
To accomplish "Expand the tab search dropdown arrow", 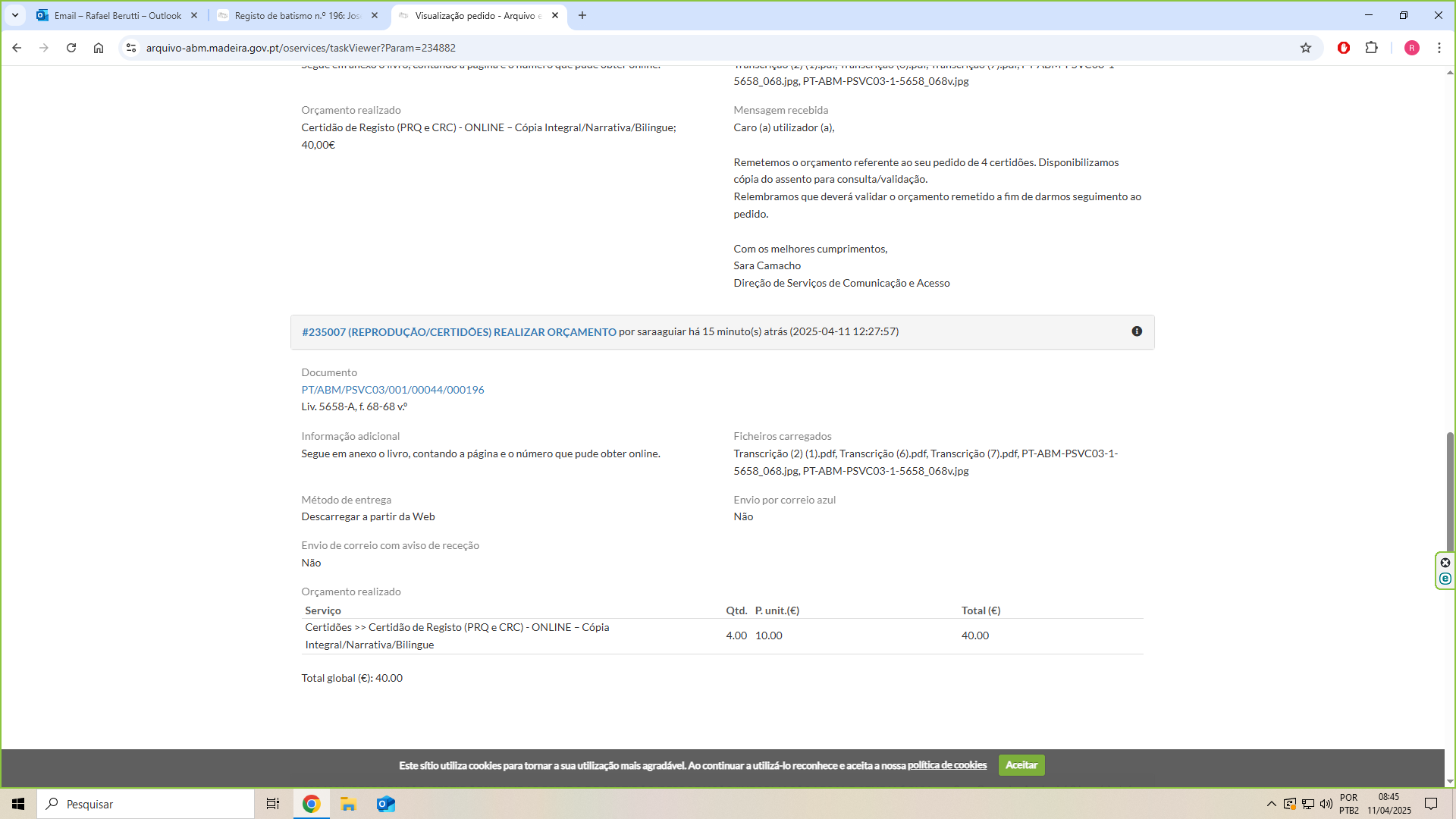I will [15, 15].
